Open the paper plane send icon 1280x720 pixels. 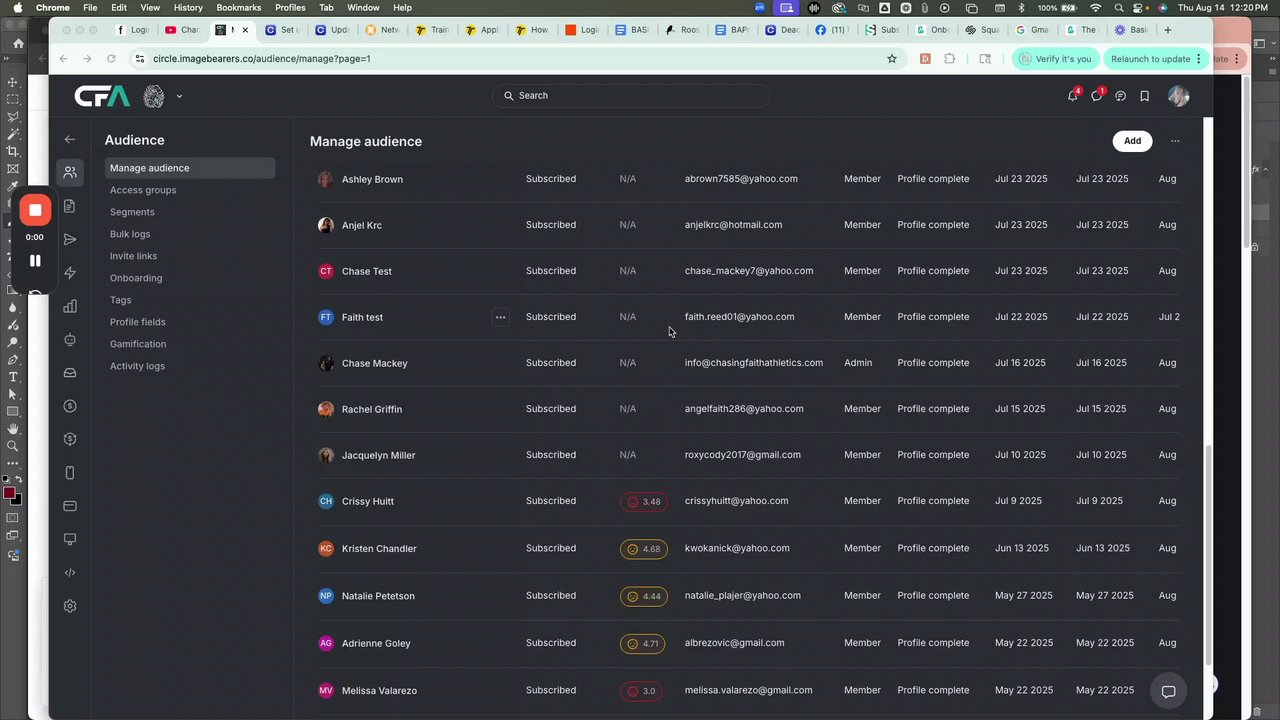point(70,240)
